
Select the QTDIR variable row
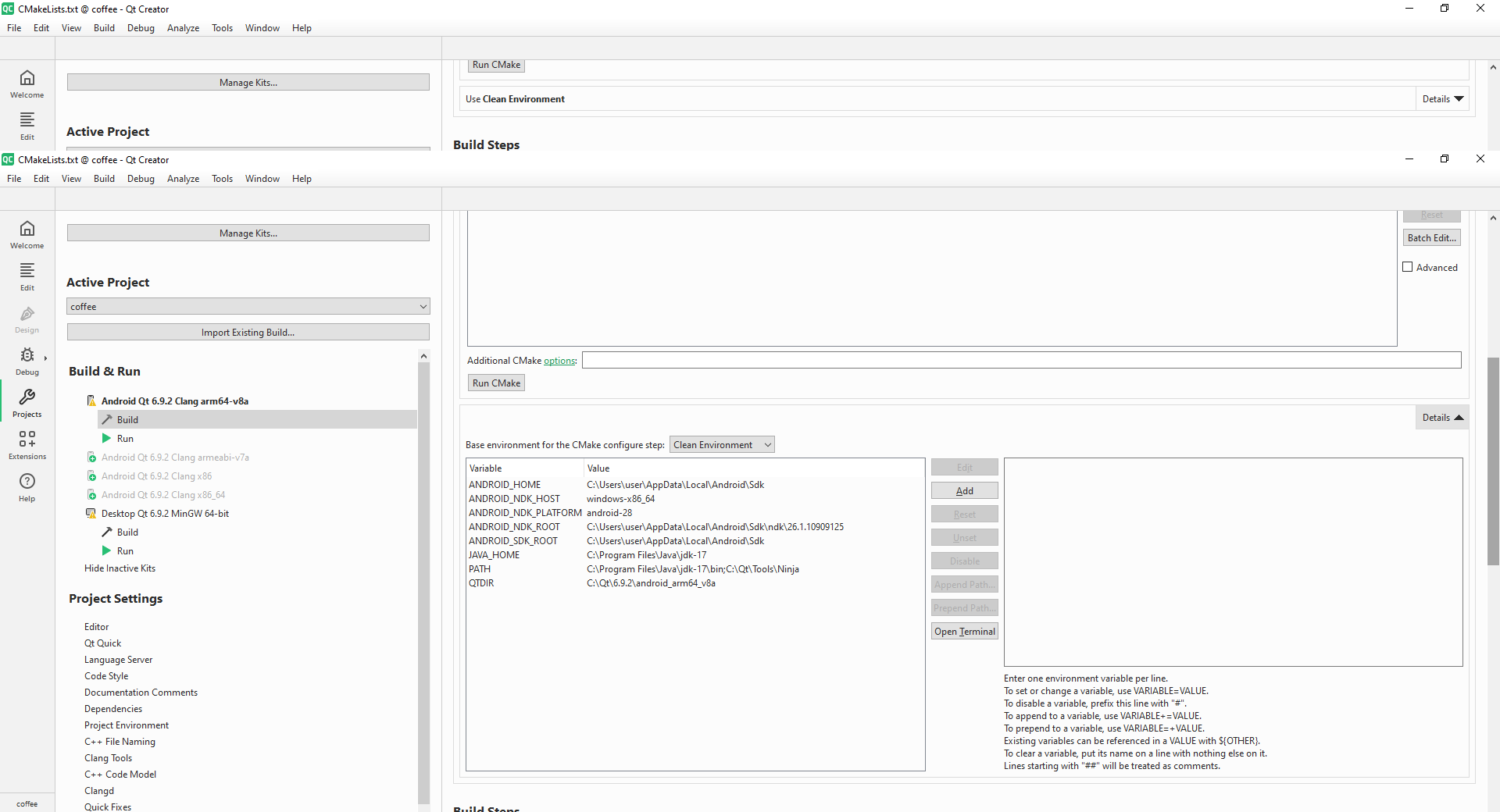pyautogui.click(x=695, y=583)
